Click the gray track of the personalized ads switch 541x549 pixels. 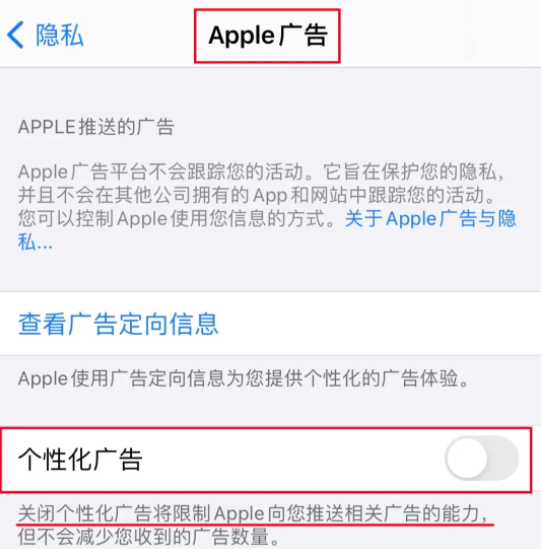[x=504, y=458]
